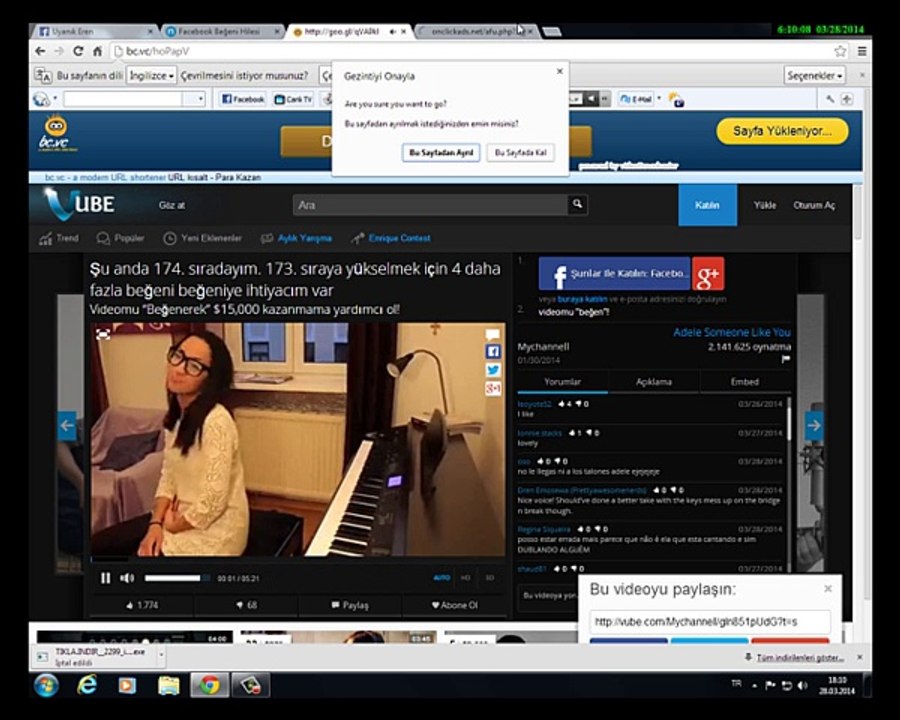Image resolution: width=900 pixels, height=720 pixels.
Task: Open Windows Media Player on taskbar
Action: pyautogui.click(x=127, y=685)
